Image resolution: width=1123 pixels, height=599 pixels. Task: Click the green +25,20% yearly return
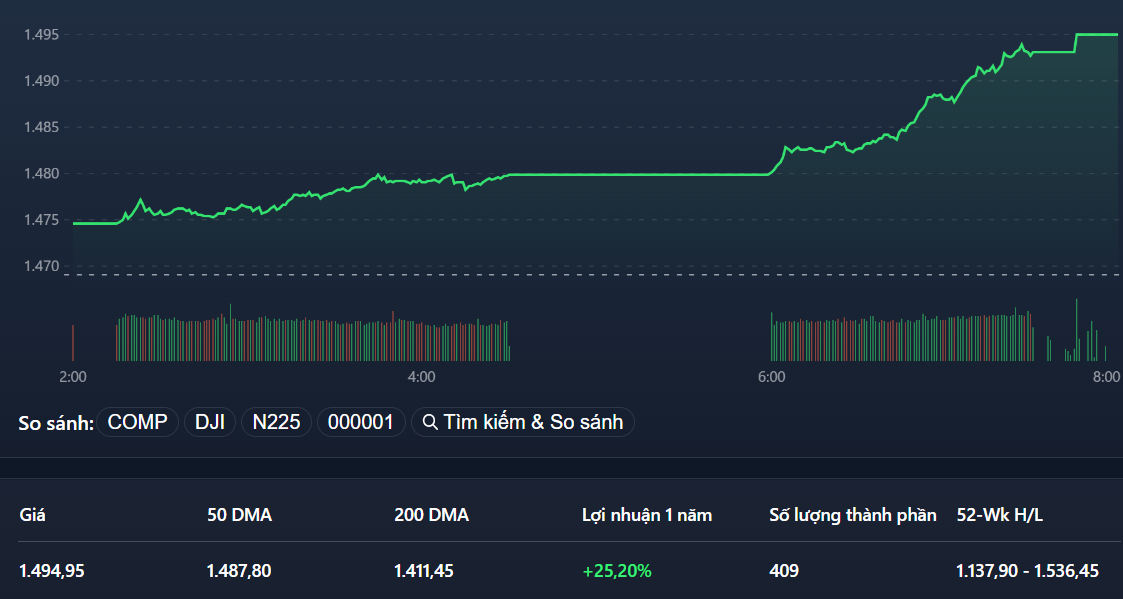click(617, 571)
